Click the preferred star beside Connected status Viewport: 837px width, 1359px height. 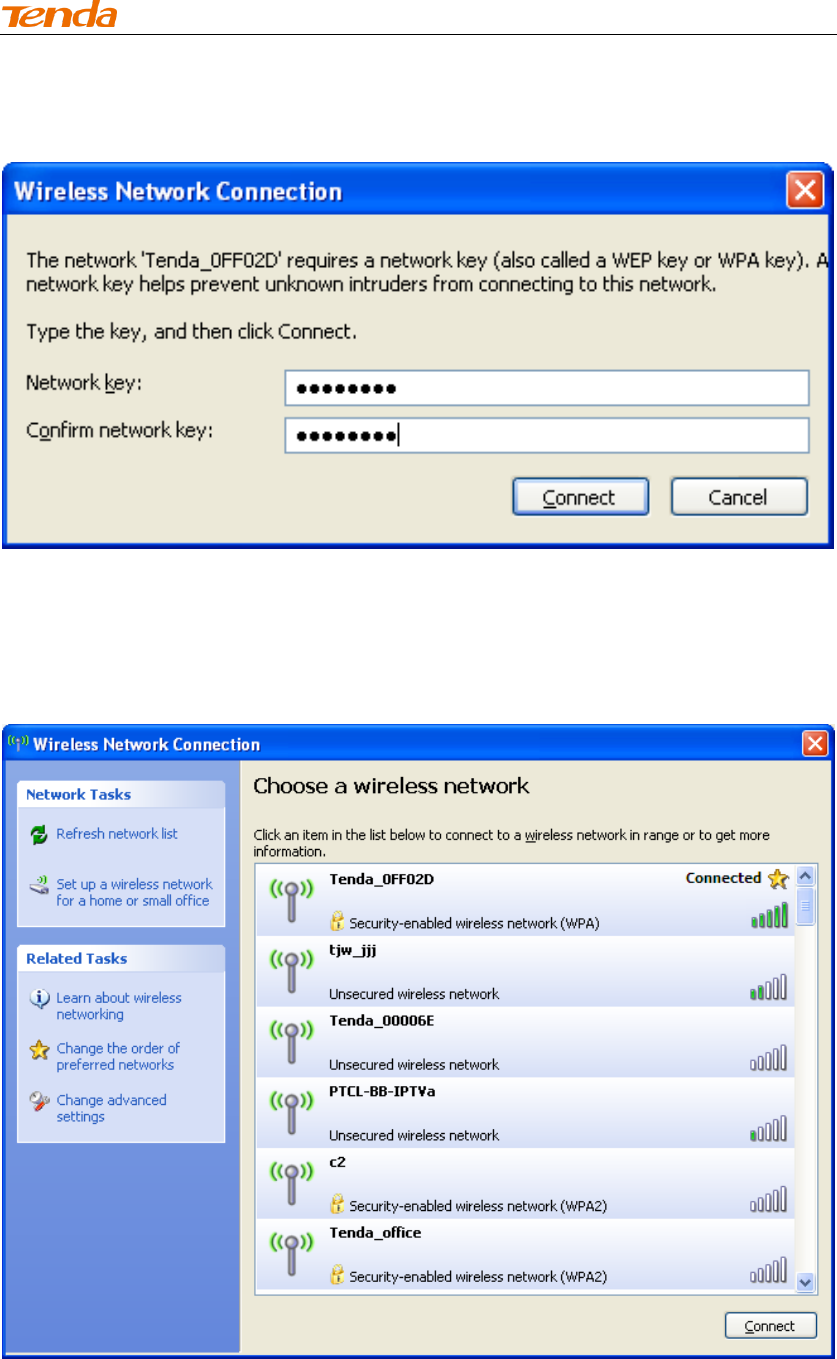[778, 880]
